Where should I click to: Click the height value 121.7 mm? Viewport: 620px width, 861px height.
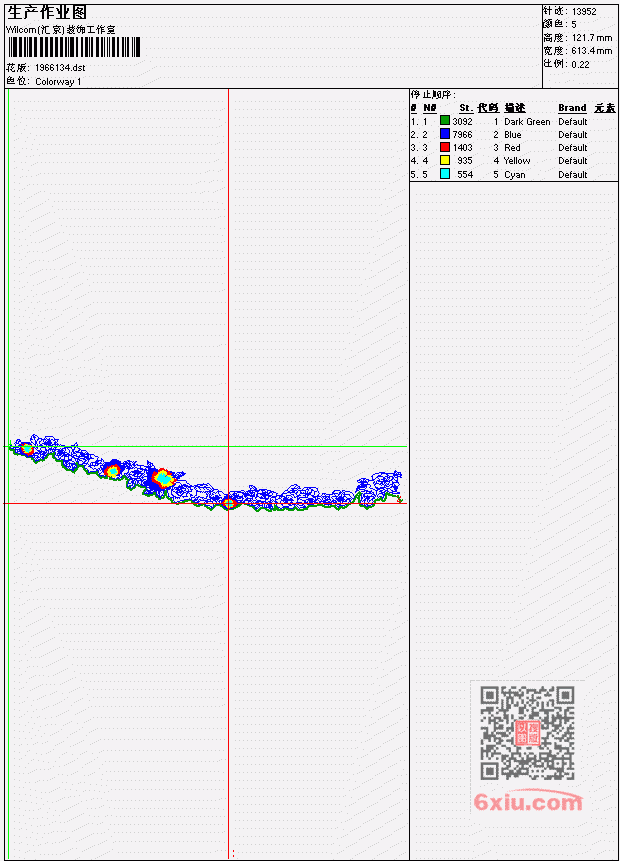click(x=592, y=38)
